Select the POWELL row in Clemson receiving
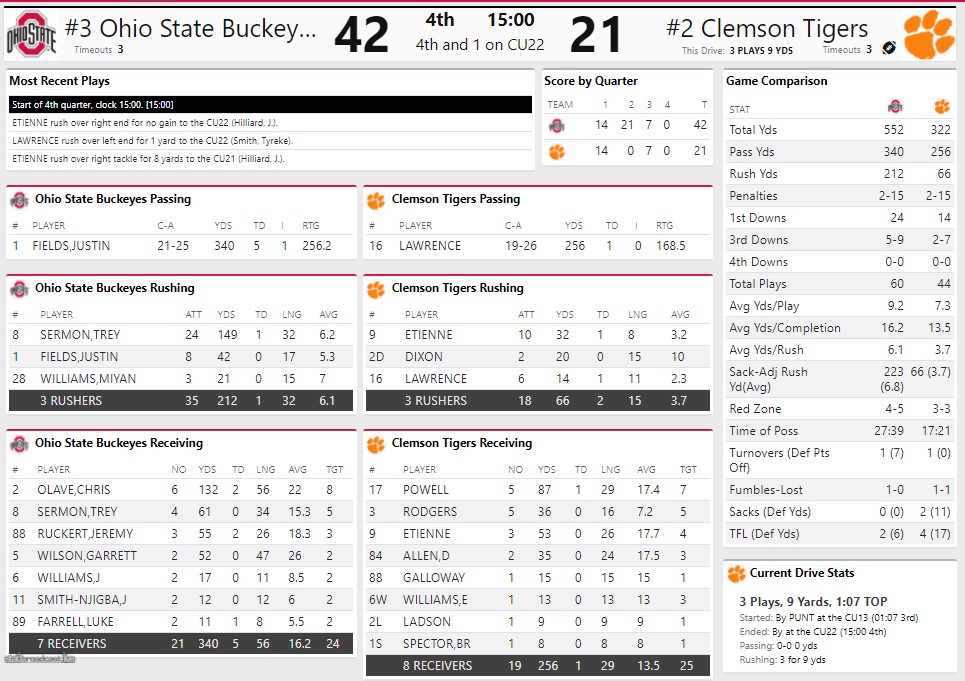 pyautogui.click(x=537, y=490)
